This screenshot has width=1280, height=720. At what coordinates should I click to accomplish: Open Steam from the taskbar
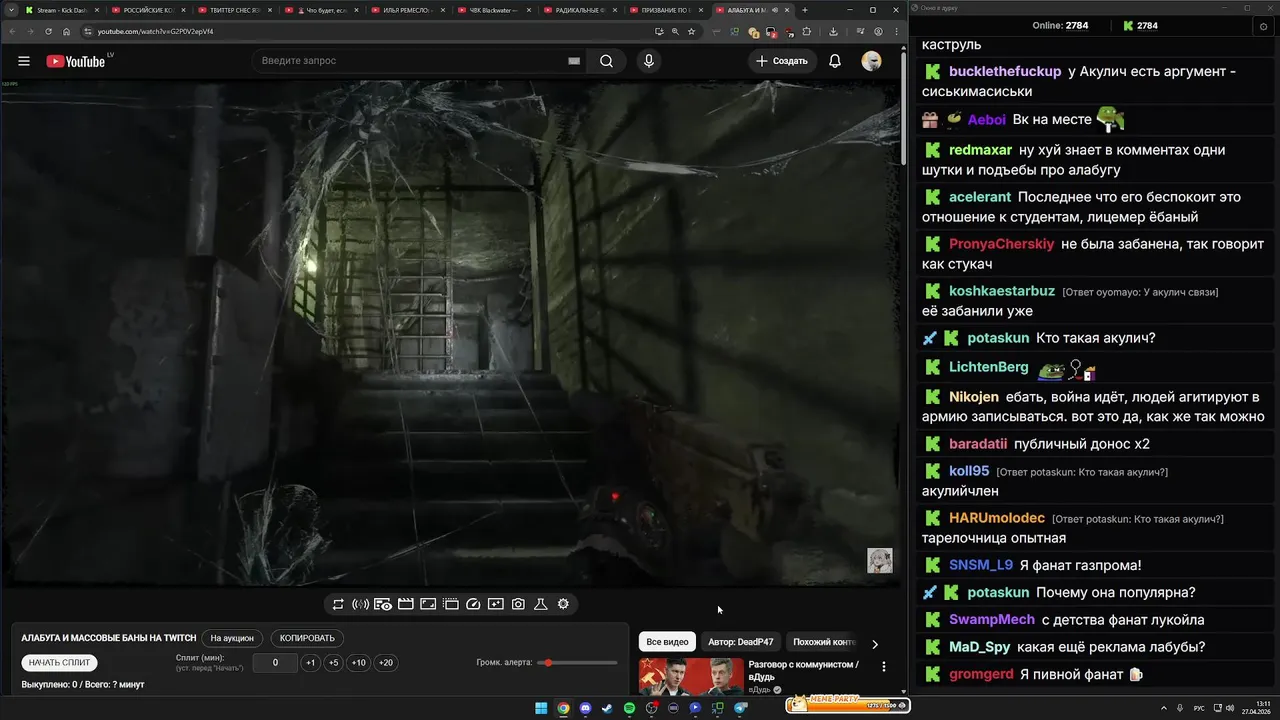607,708
